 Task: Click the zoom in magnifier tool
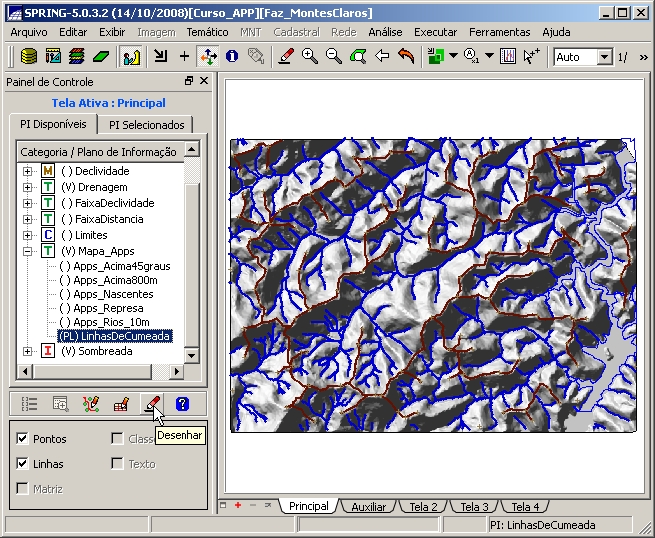click(x=310, y=57)
